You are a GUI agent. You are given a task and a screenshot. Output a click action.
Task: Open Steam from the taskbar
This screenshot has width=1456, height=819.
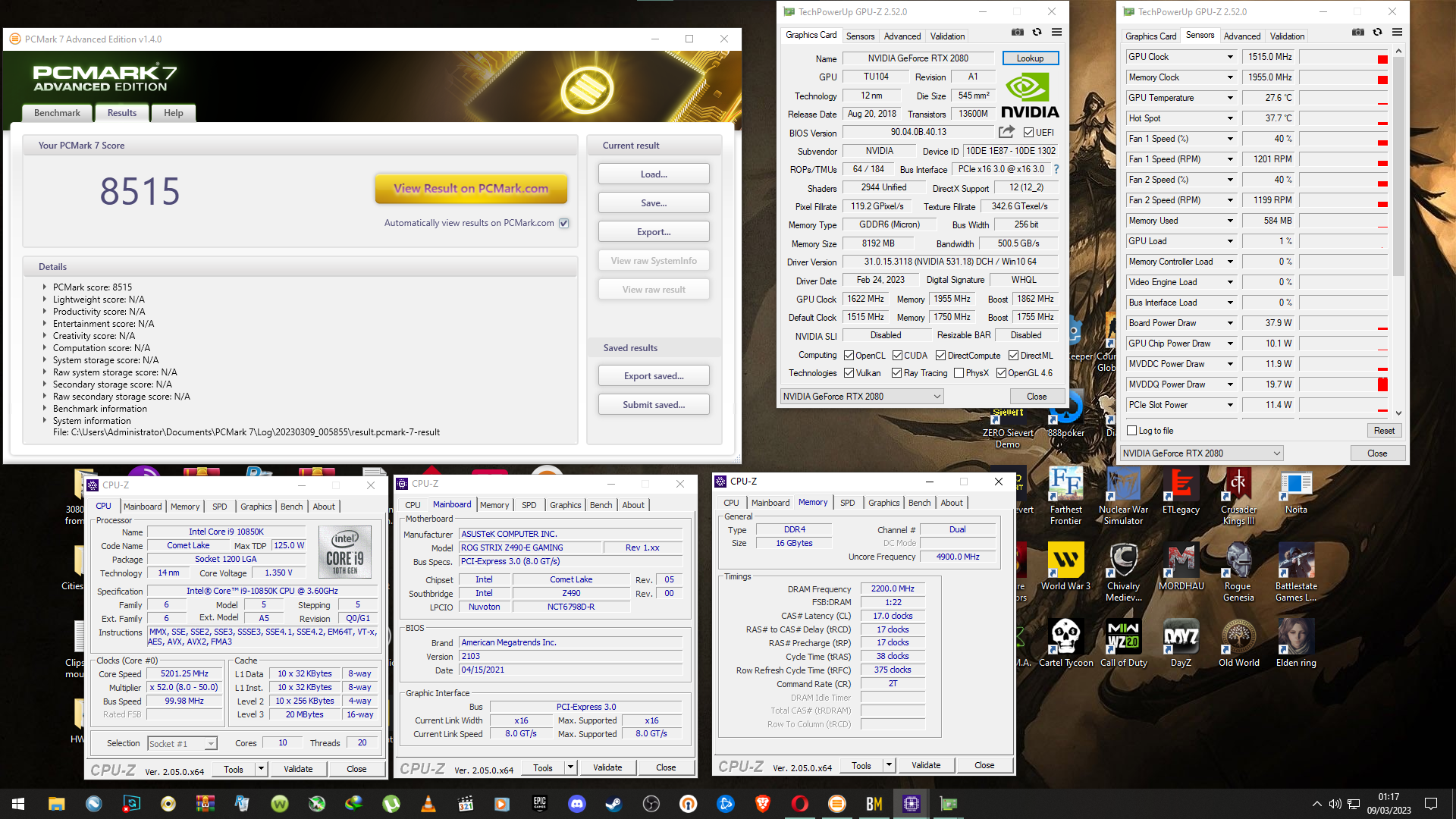[x=613, y=804]
